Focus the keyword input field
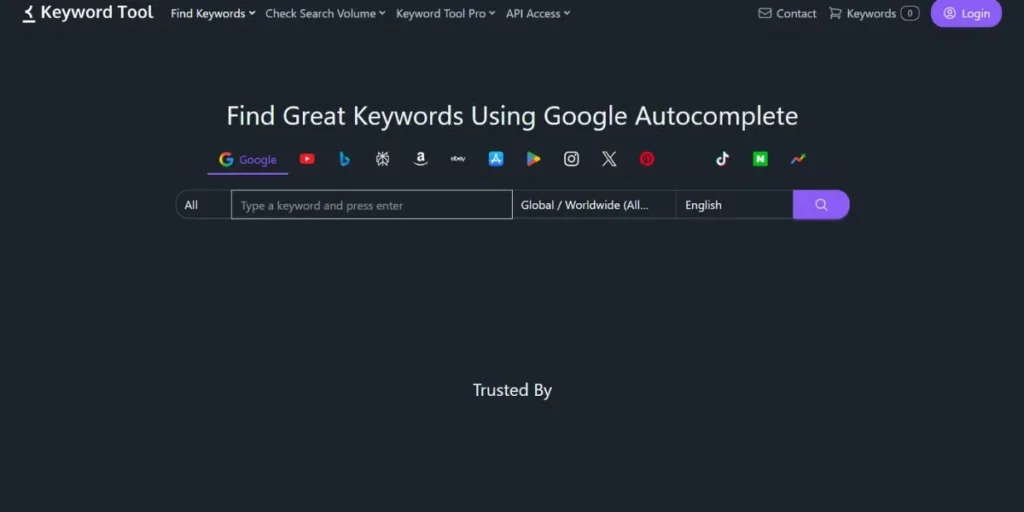This screenshot has width=1024, height=512. click(372, 204)
